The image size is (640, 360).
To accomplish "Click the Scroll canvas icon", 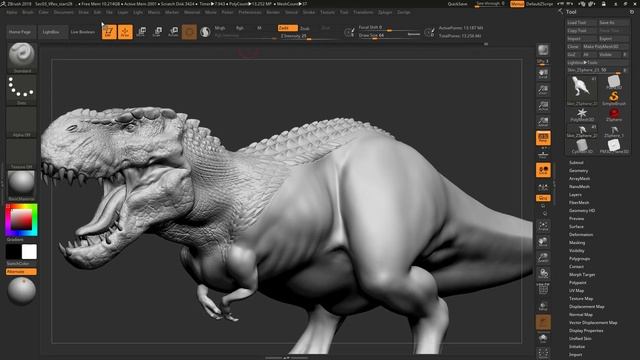I will 543,73.
